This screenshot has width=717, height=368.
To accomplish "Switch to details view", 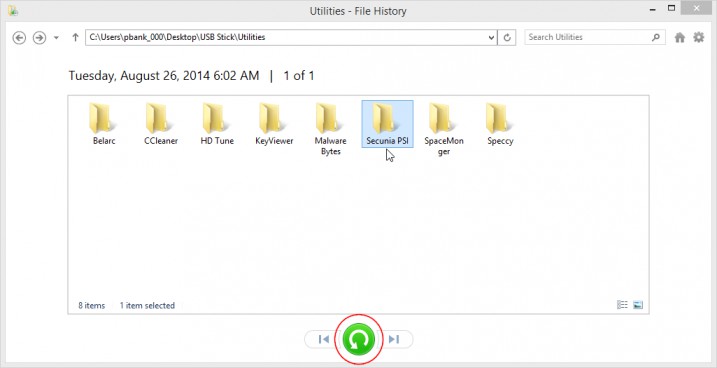I will pos(622,305).
